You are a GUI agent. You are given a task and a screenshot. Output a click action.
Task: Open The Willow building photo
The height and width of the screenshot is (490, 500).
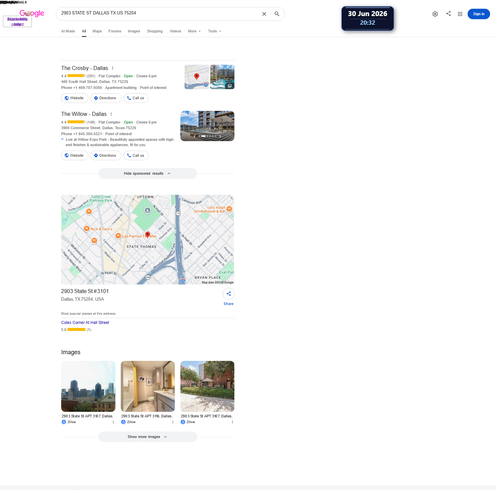click(207, 126)
